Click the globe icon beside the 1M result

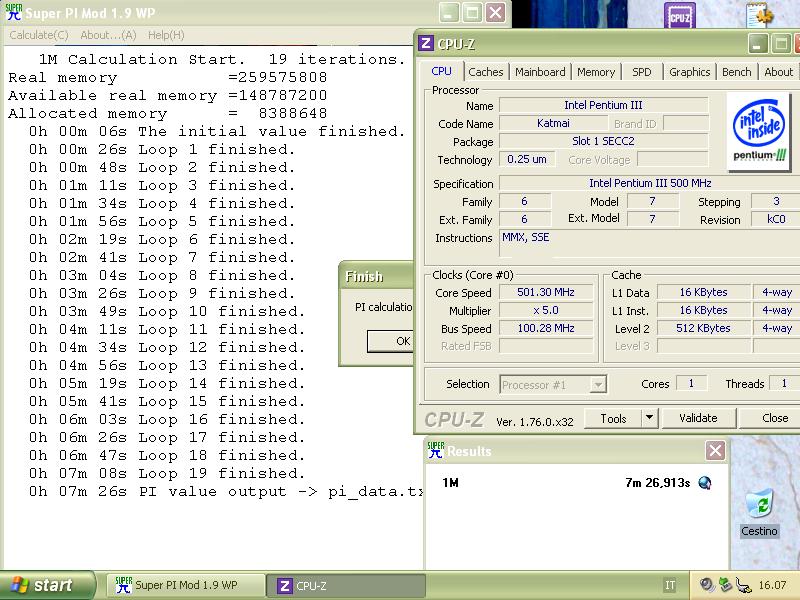[705, 483]
